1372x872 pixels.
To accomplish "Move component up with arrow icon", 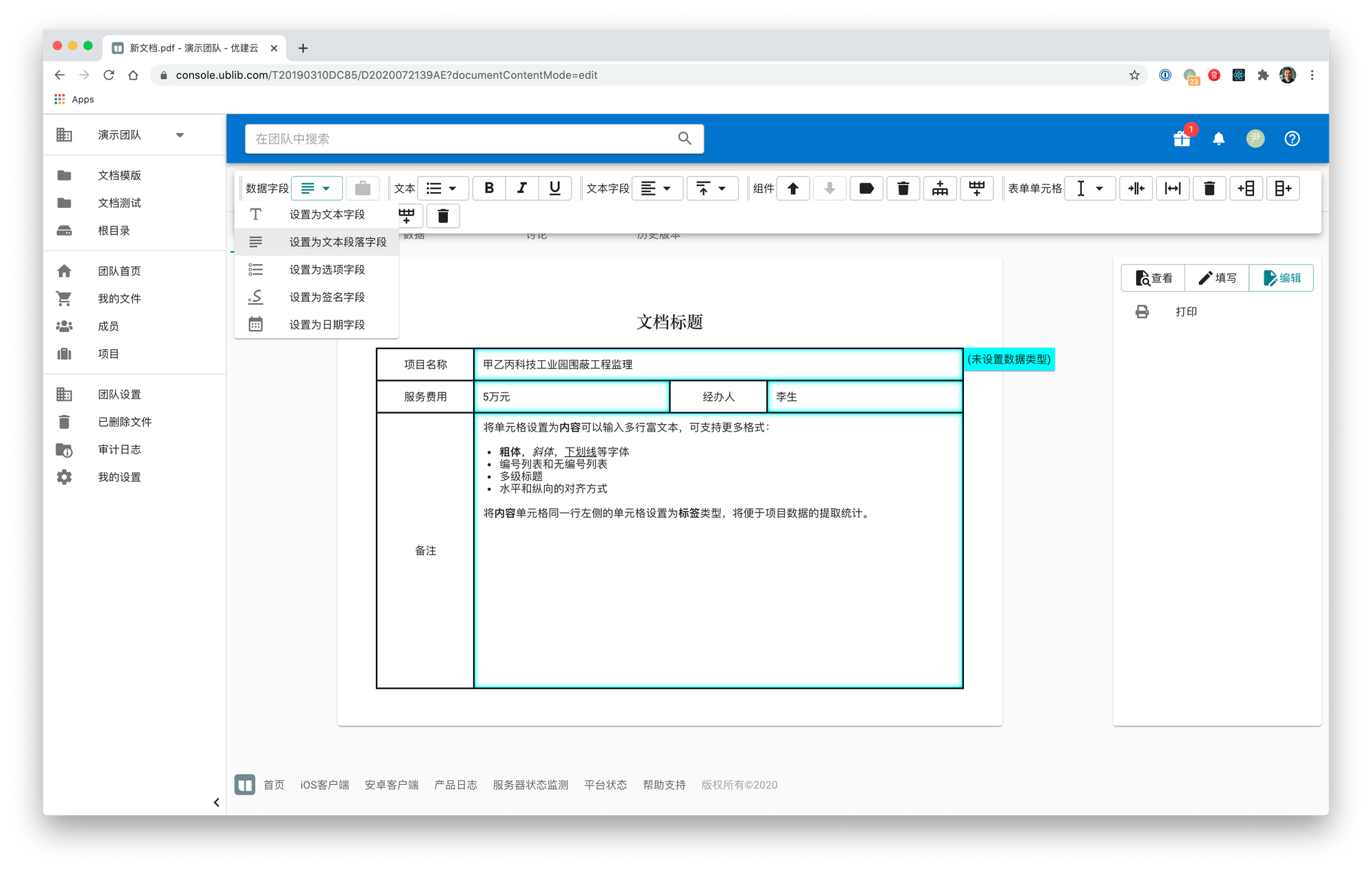I will [793, 188].
